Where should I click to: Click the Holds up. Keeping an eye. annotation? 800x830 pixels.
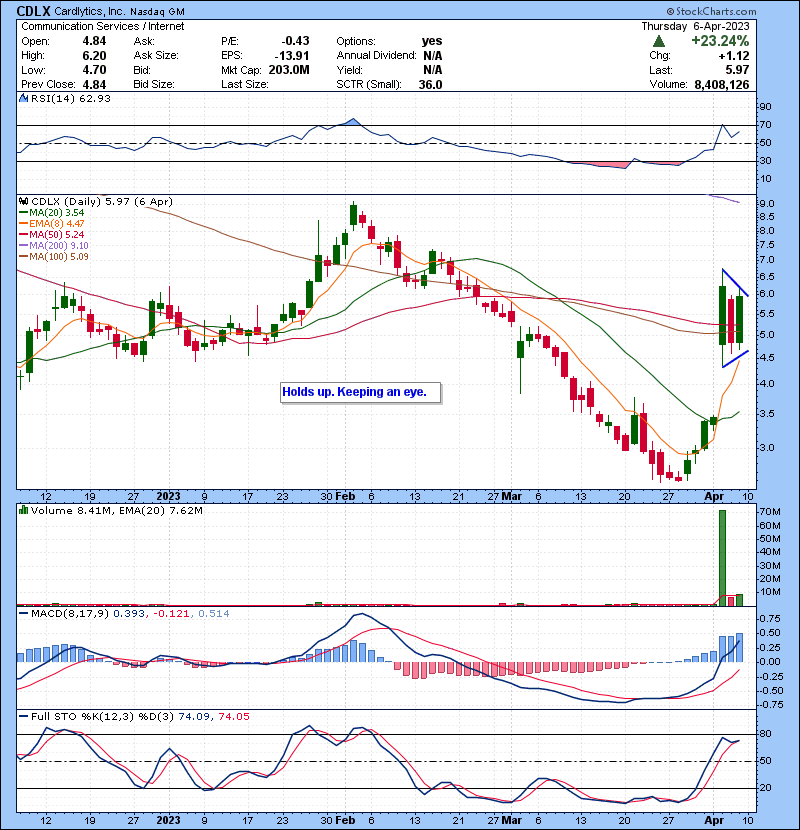pos(360,392)
